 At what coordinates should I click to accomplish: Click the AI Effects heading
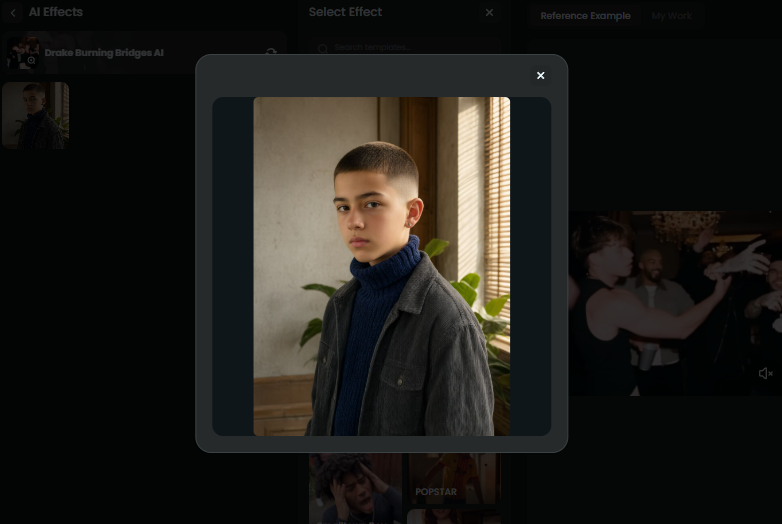tap(56, 12)
